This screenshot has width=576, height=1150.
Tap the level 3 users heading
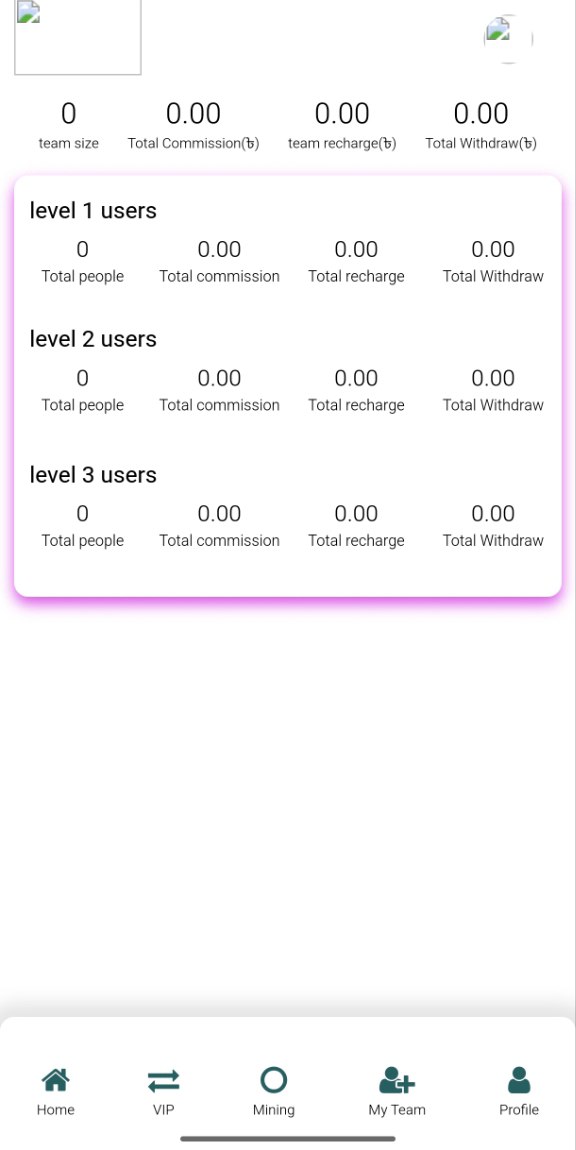(x=93, y=475)
